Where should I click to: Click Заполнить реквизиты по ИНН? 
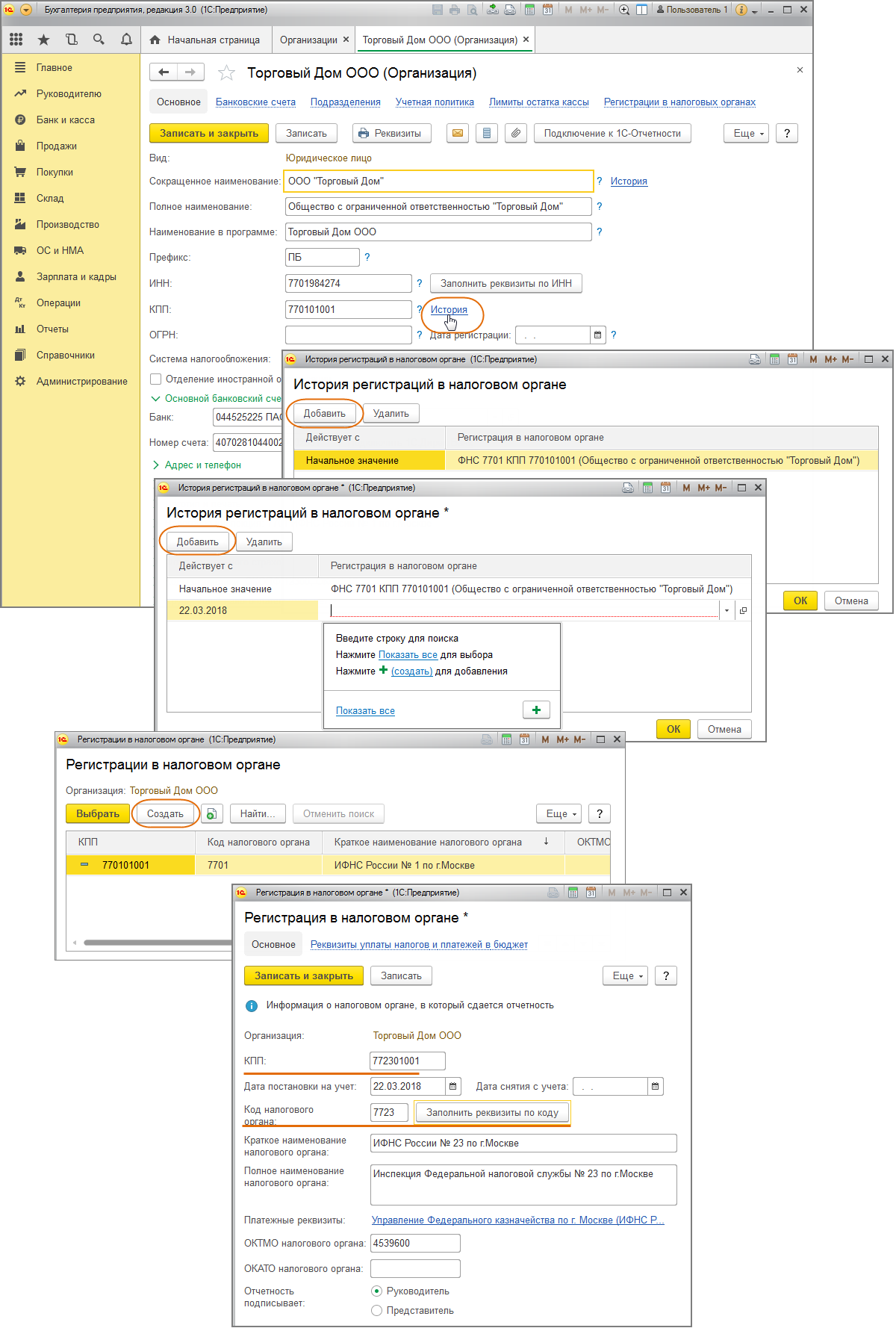pyautogui.click(x=506, y=283)
